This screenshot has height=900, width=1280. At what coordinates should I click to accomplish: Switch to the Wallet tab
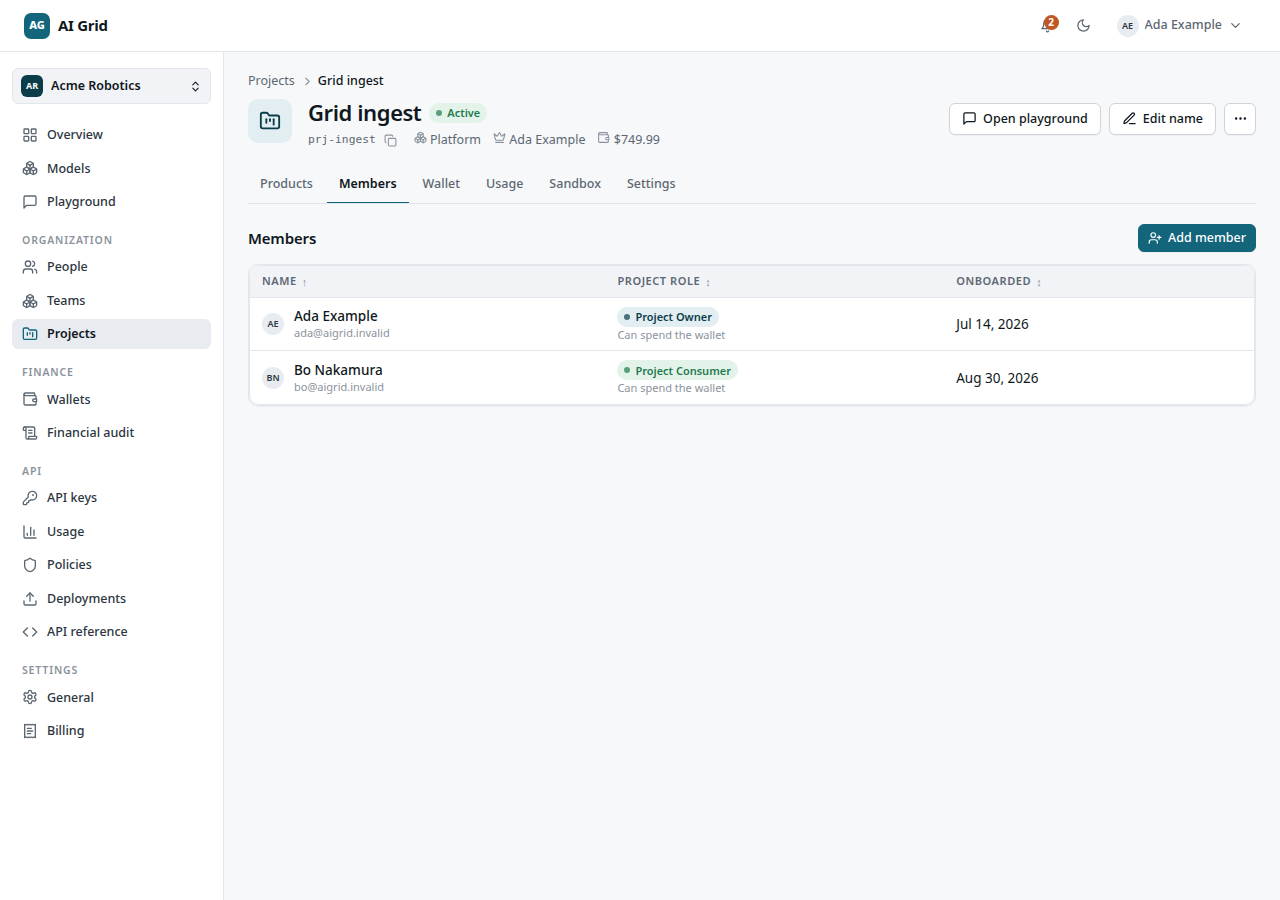point(441,184)
